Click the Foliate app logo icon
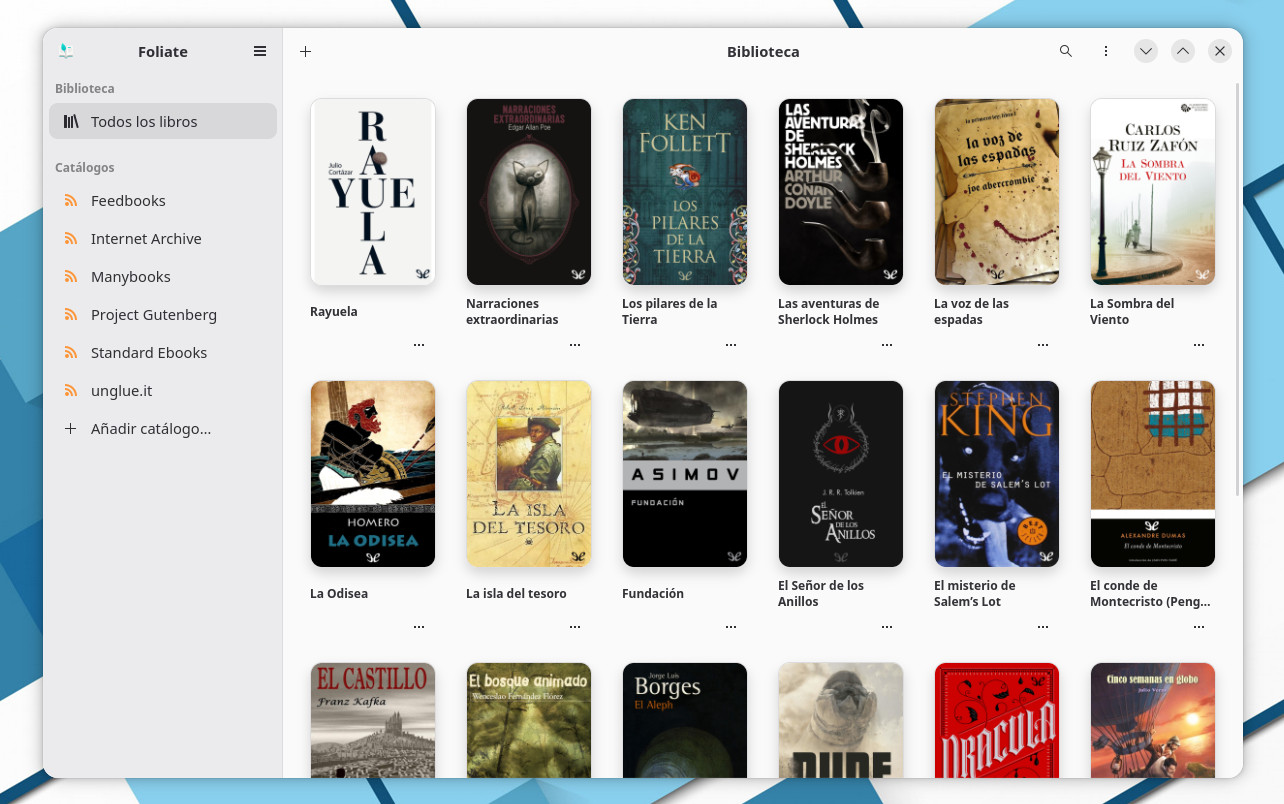Image resolution: width=1284 pixels, height=804 pixels. 66,51
